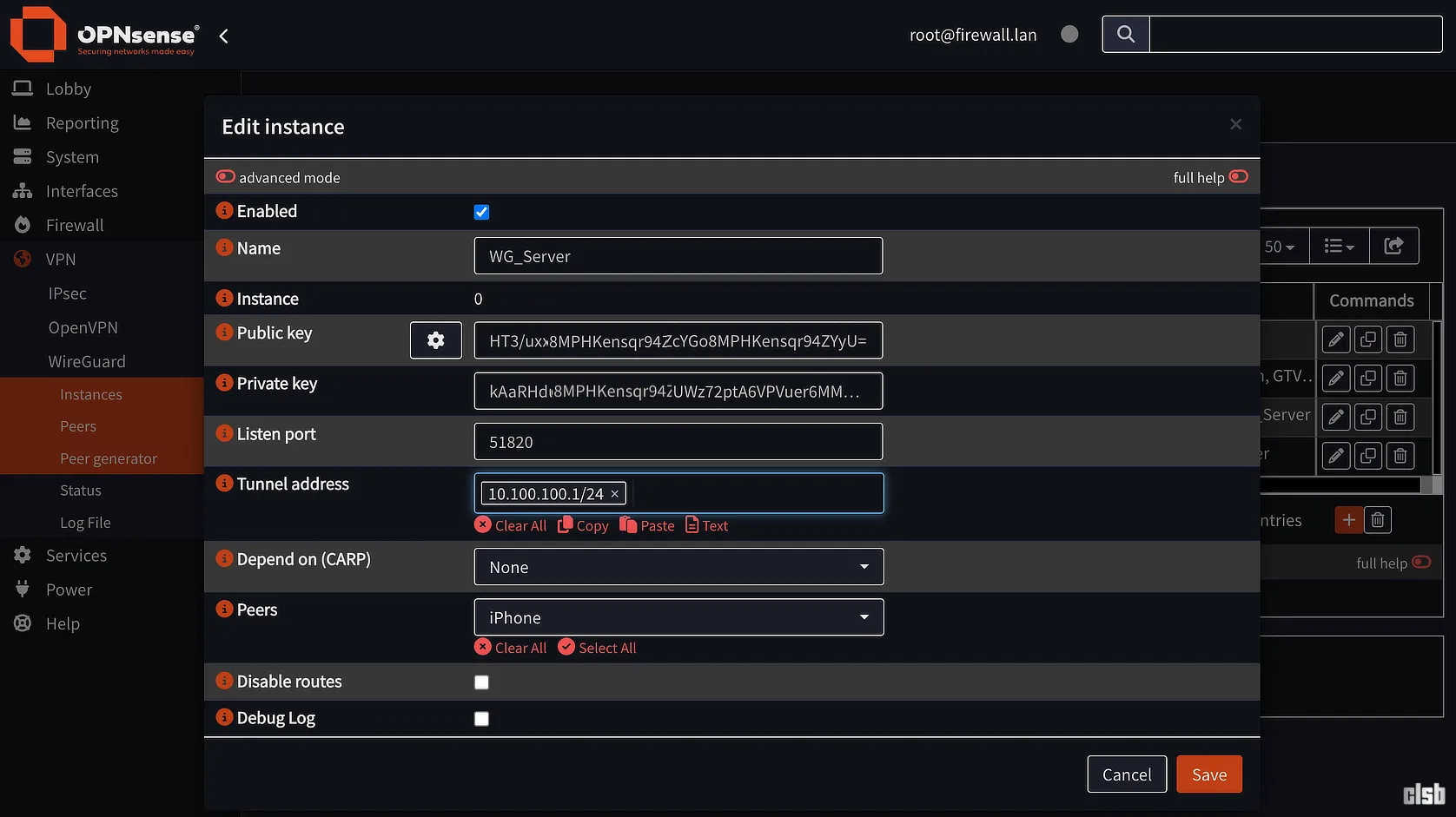Click the export icon in table toolbar
The width and height of the screenshot is (1456, 817).
pyautogui.click(x=1393, y=247)
